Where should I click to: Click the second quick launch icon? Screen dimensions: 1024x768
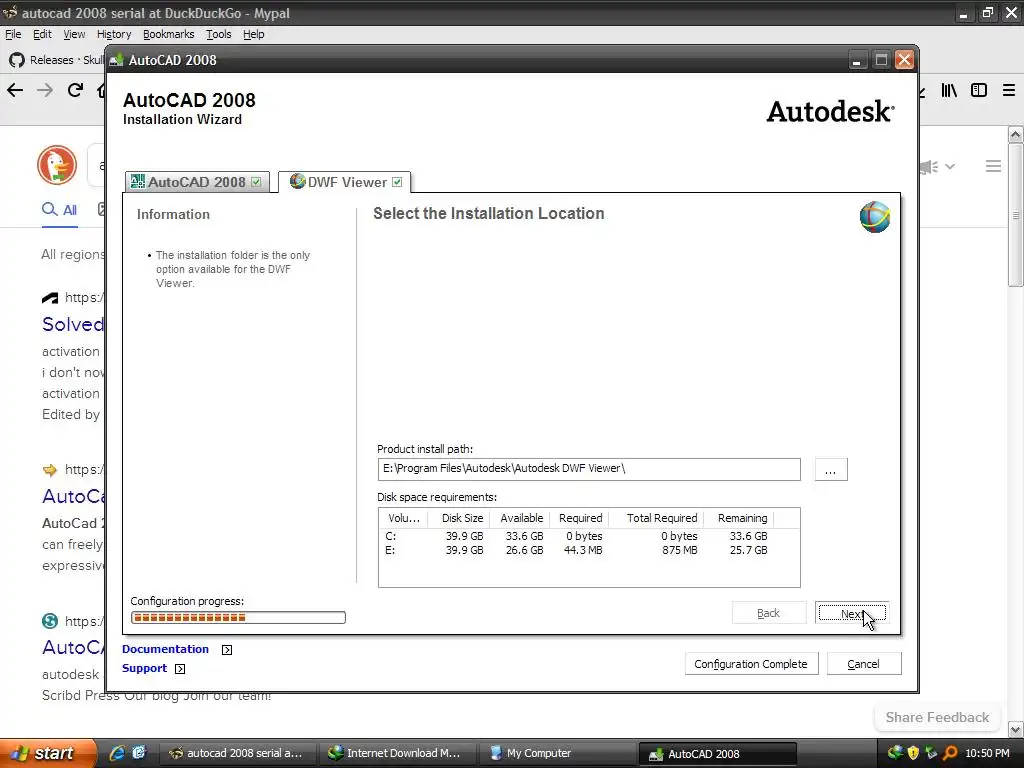coord(139,753)
